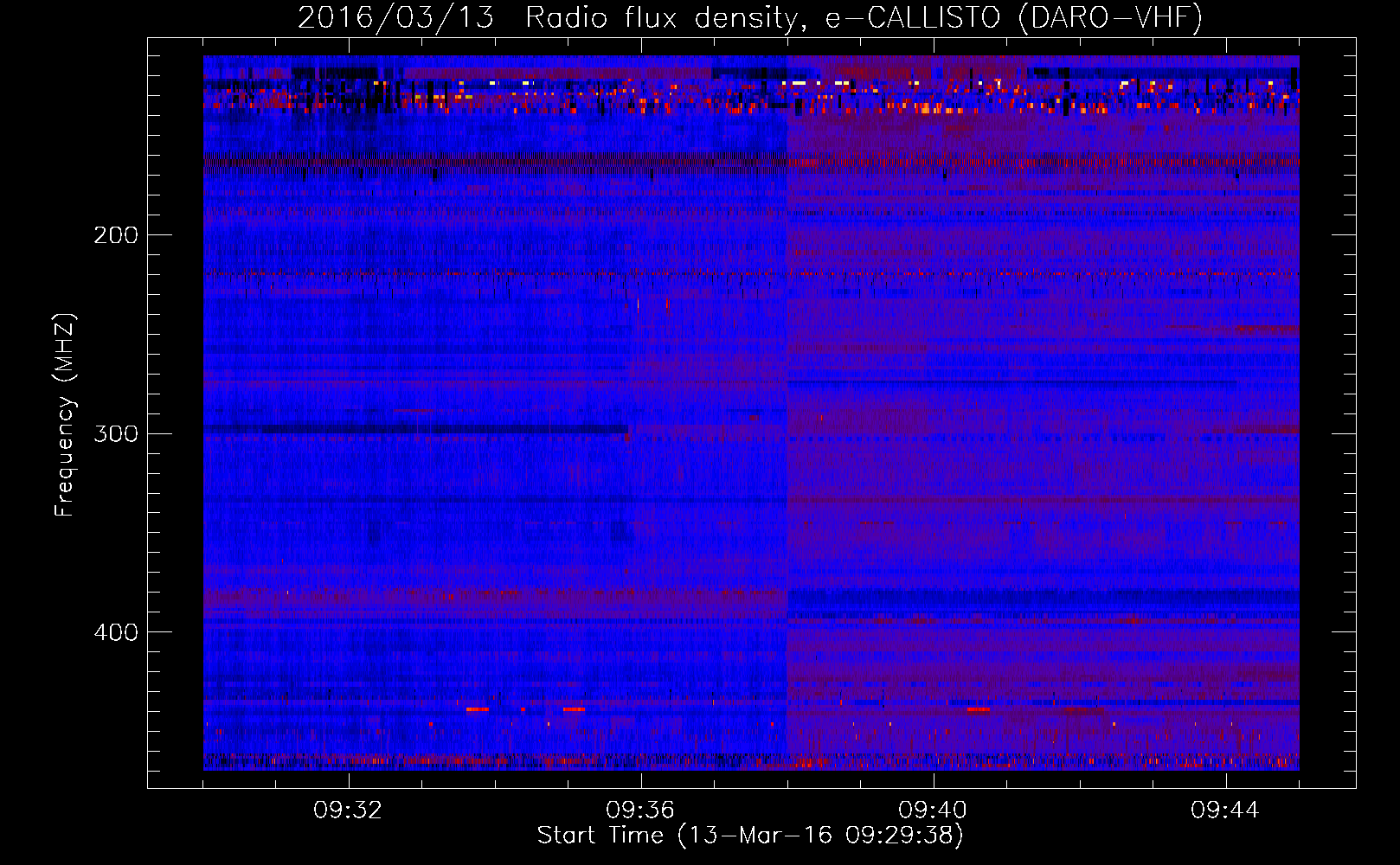
Task: Select the 200 frequency axis label
Action: (x=115, y=234)
